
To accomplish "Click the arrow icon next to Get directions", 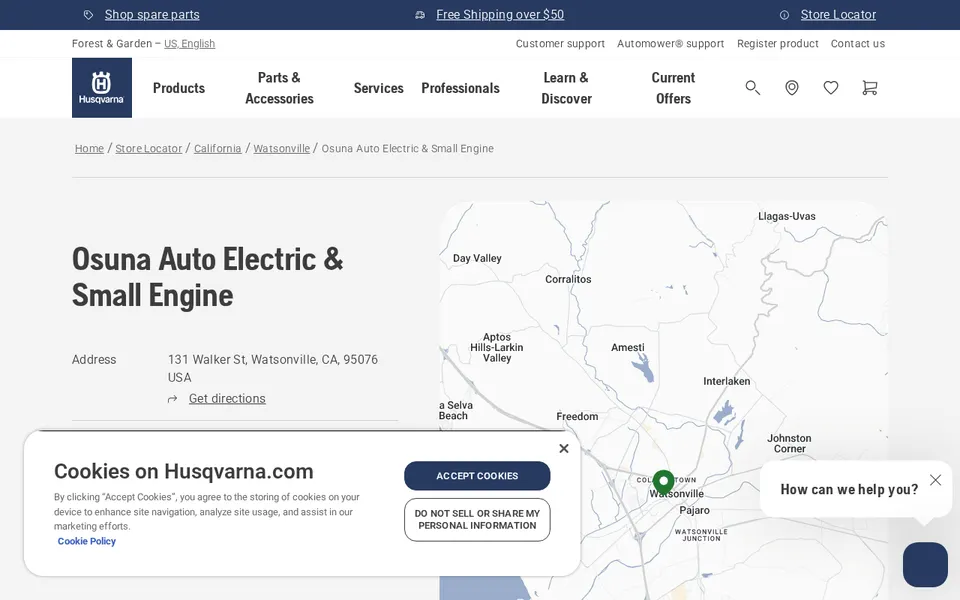I will click(x=173, y=399).
